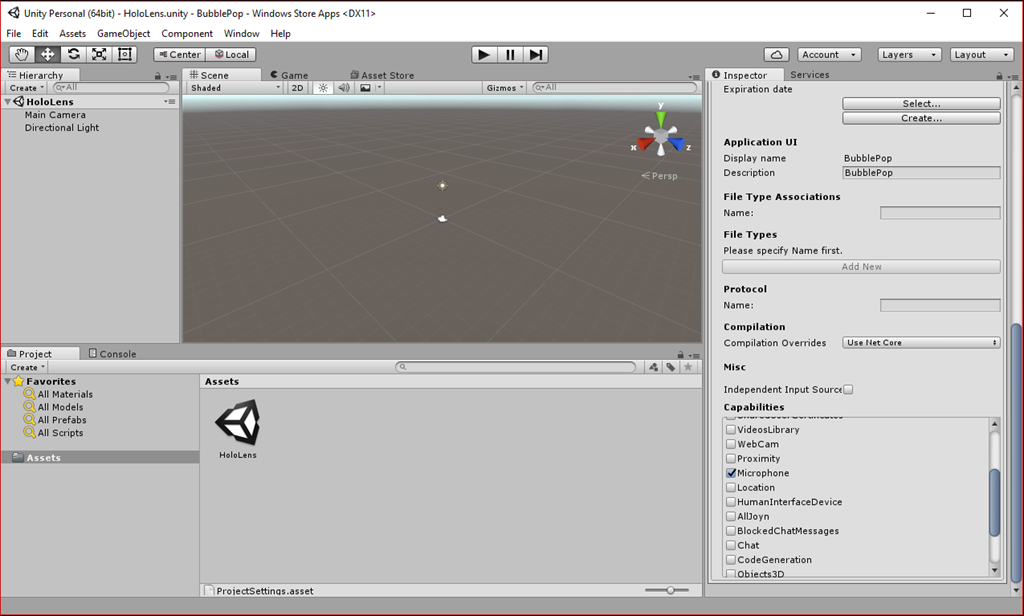Viewport: 1024px width, 616px height.
Task: Lock the Project panel
Action: click(680, 355)
